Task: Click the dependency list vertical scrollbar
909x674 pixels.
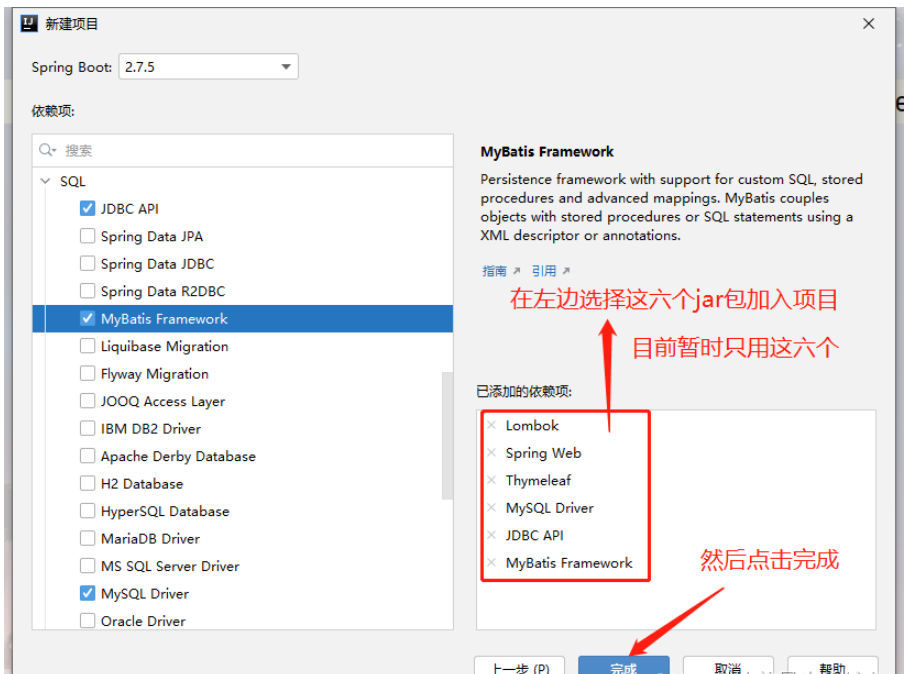Action: [447, 436]
